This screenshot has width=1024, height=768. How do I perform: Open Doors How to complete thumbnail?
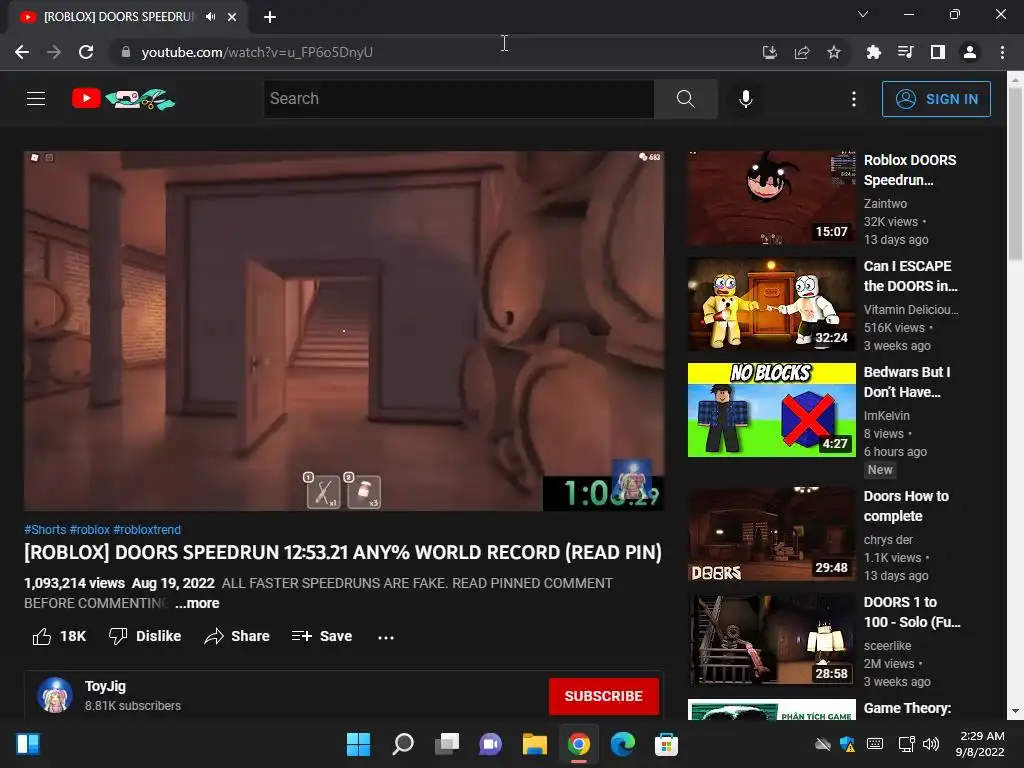click(771, 534)
